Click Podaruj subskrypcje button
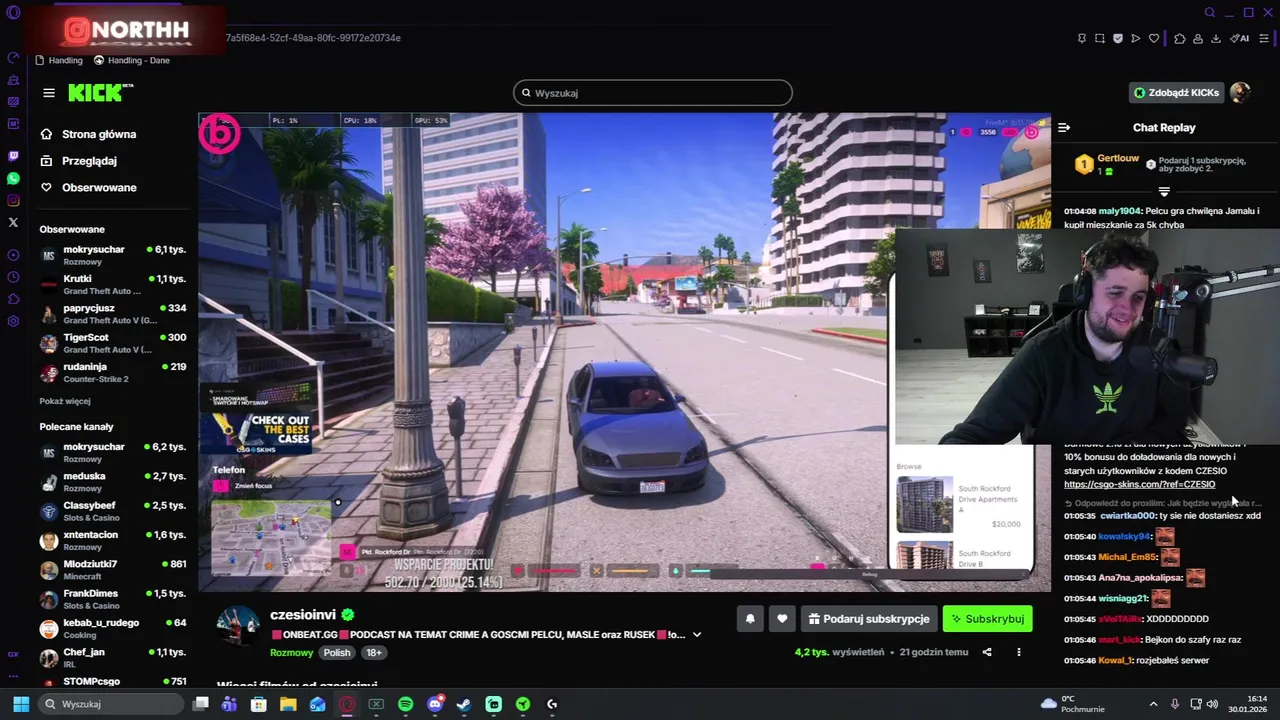Image resolution: width=1280 pixels, height=720 pixels. click(868, 619)
